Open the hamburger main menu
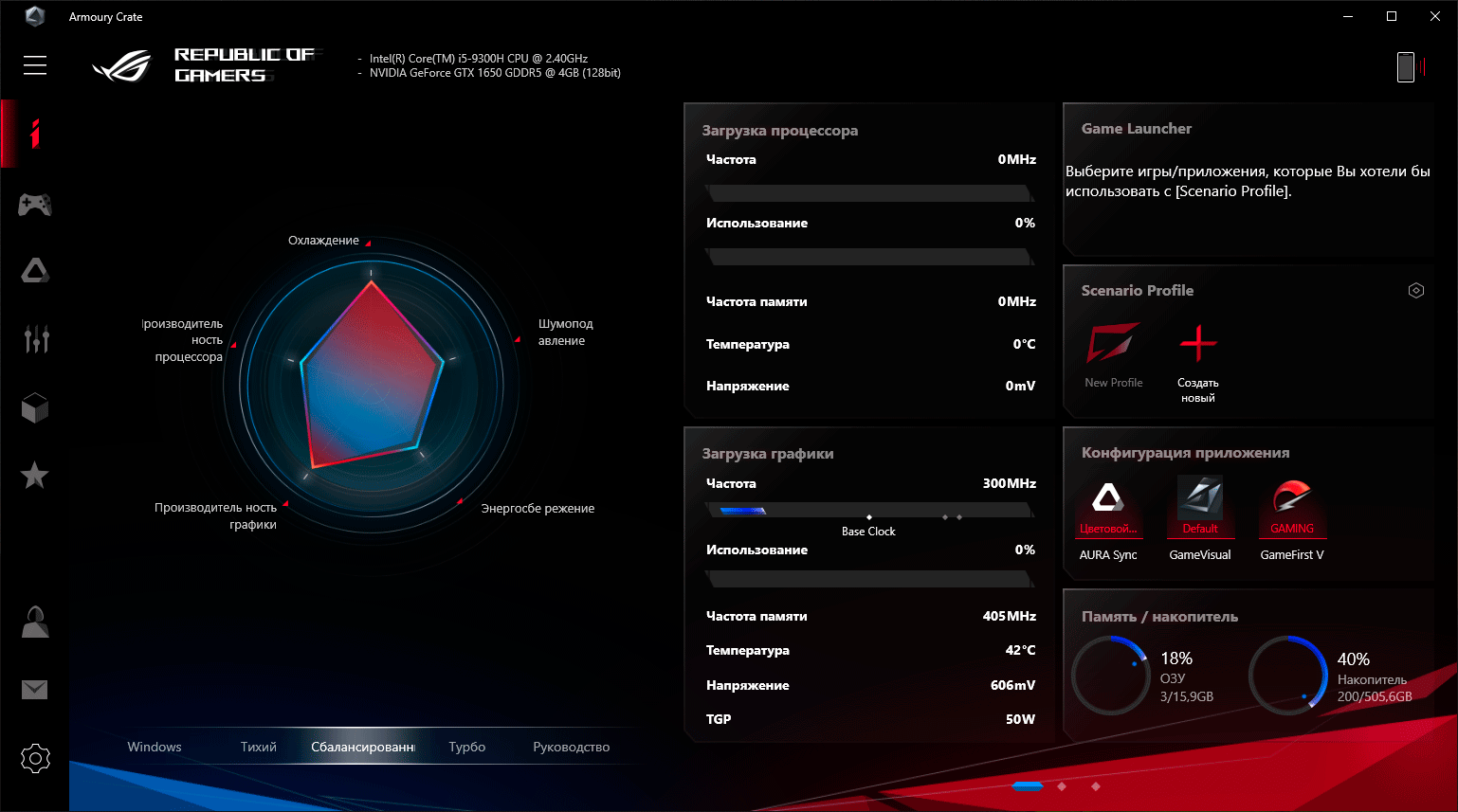The width and height of the screenshot is (1458, 812). (35, 64)
